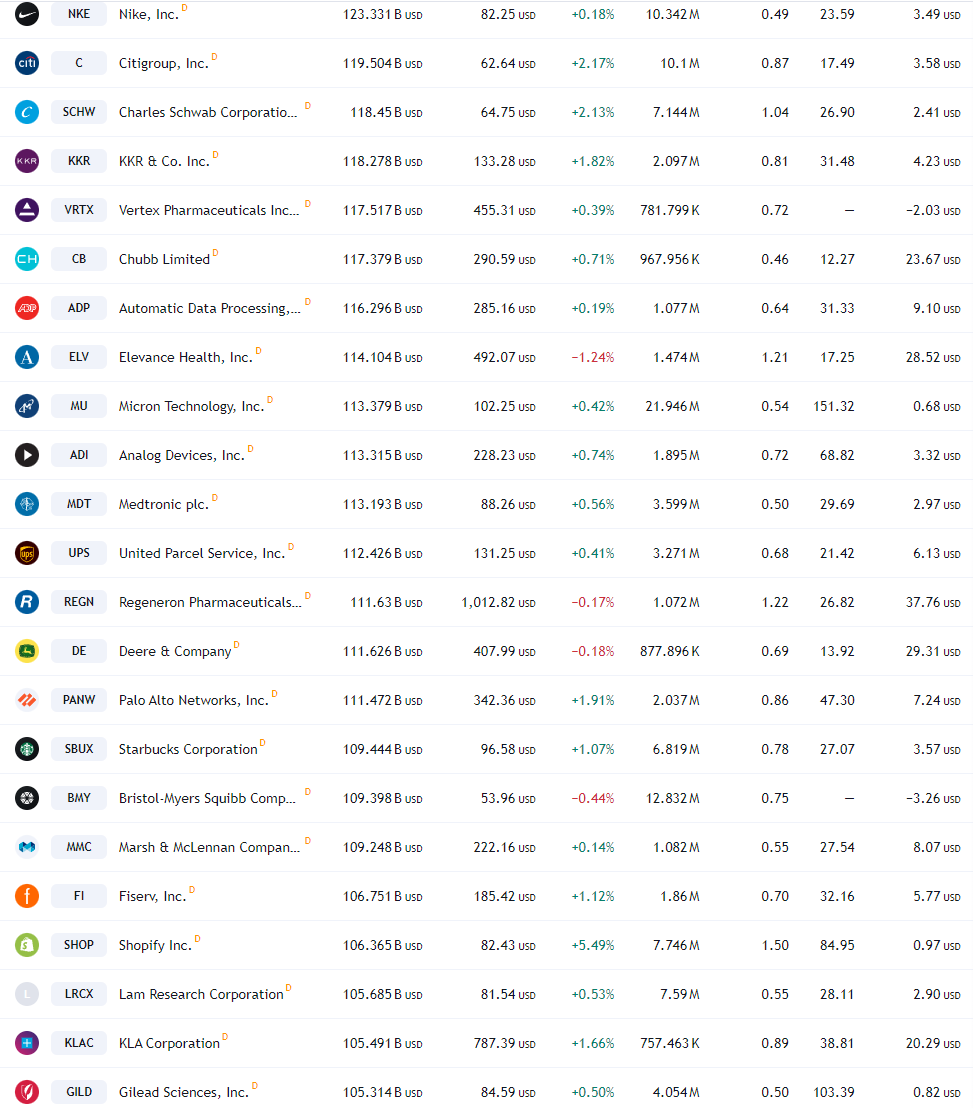Open the BMY ticker badge

pos(79,798)
